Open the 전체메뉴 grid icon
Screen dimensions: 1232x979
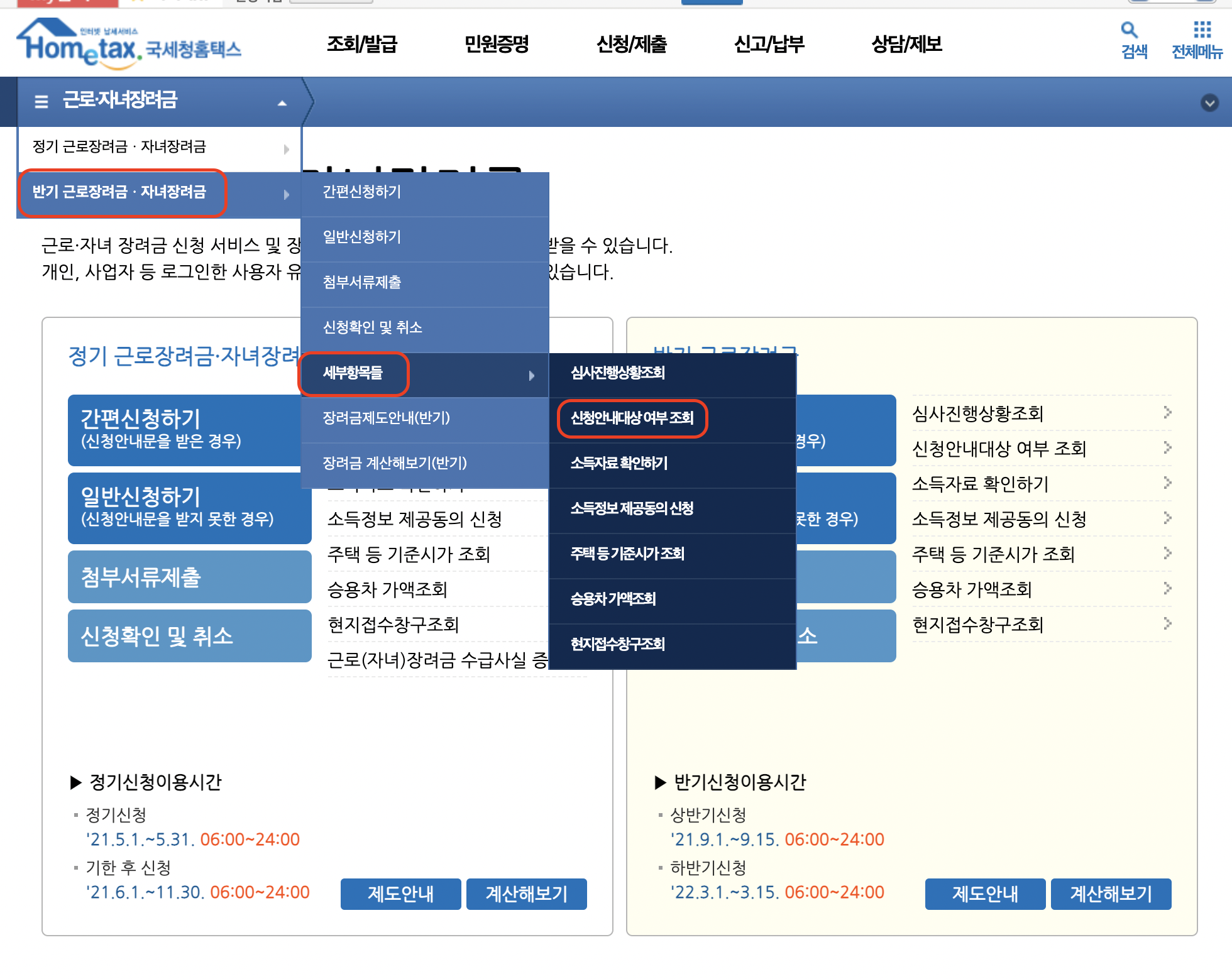click(1202, 30)
